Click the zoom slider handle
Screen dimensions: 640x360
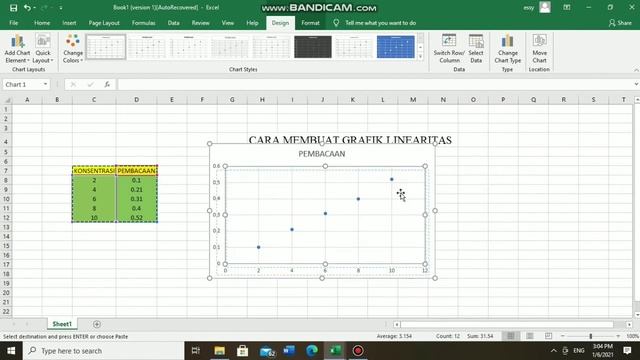(590, 336)
